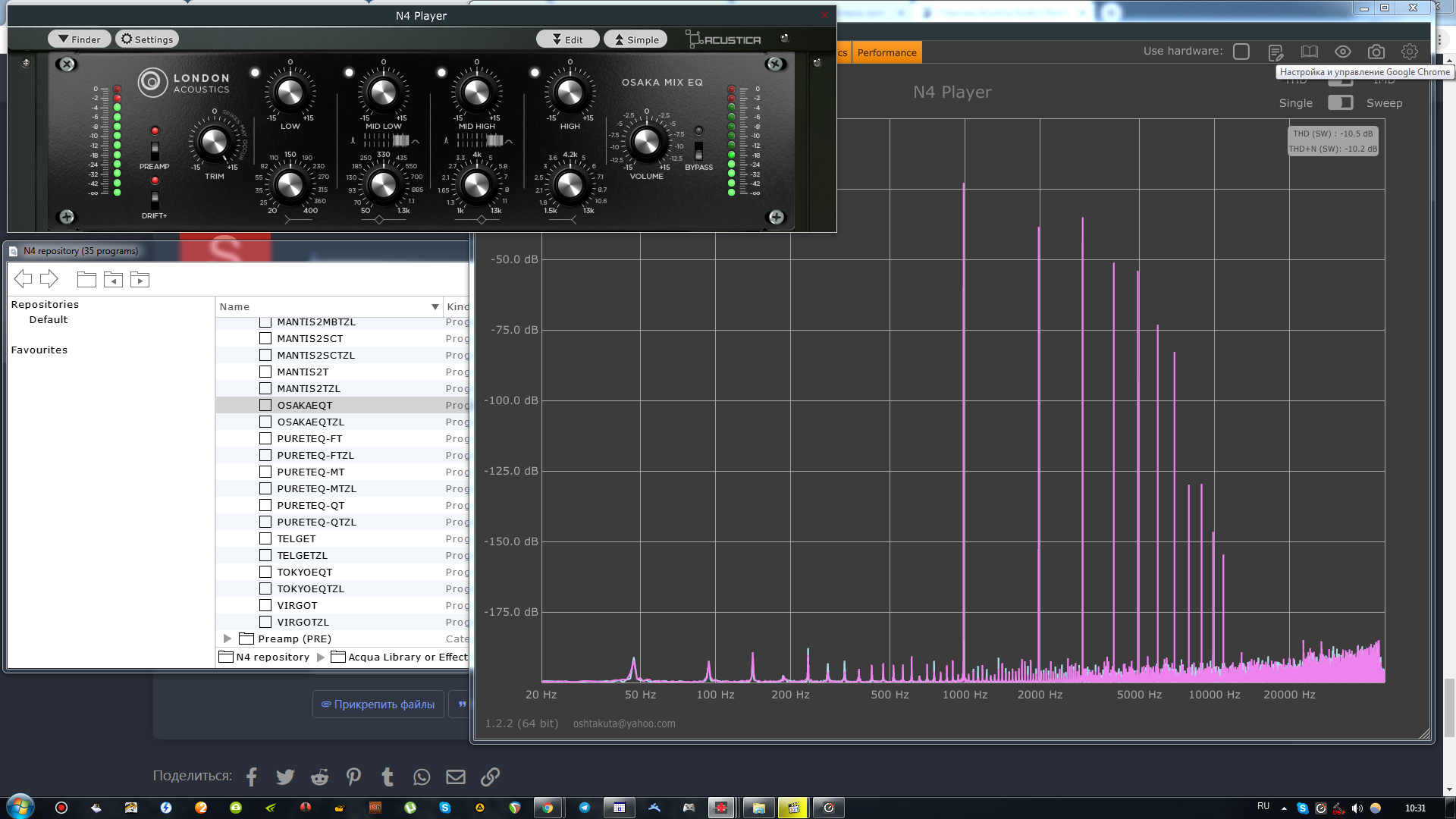
Task: Click the Telegram icon in taskbar
Action: pyautogui.click(x=584, y=808)
